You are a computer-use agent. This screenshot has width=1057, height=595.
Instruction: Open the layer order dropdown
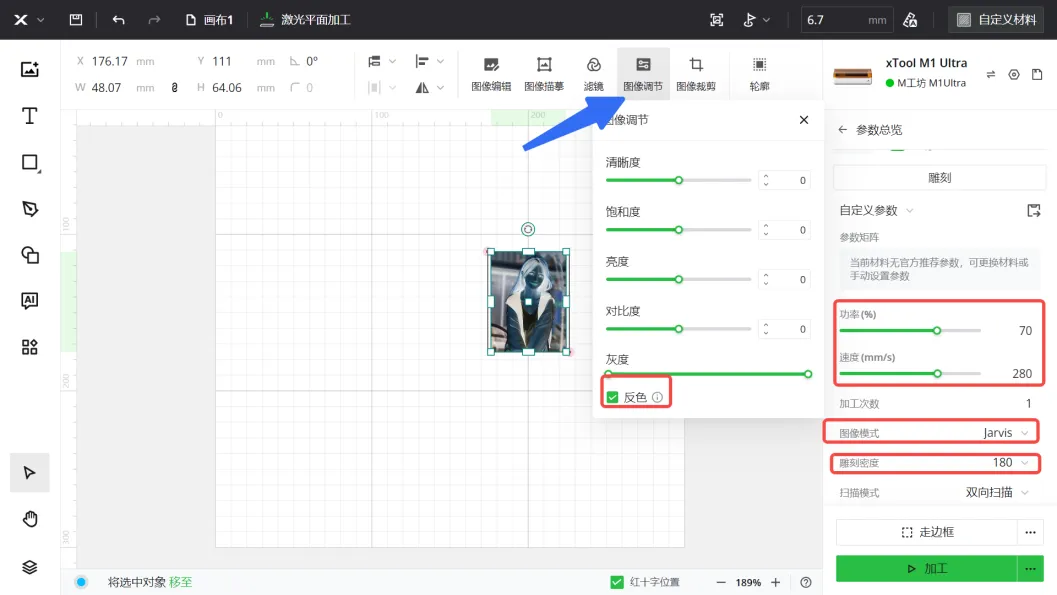coord(382,61)
